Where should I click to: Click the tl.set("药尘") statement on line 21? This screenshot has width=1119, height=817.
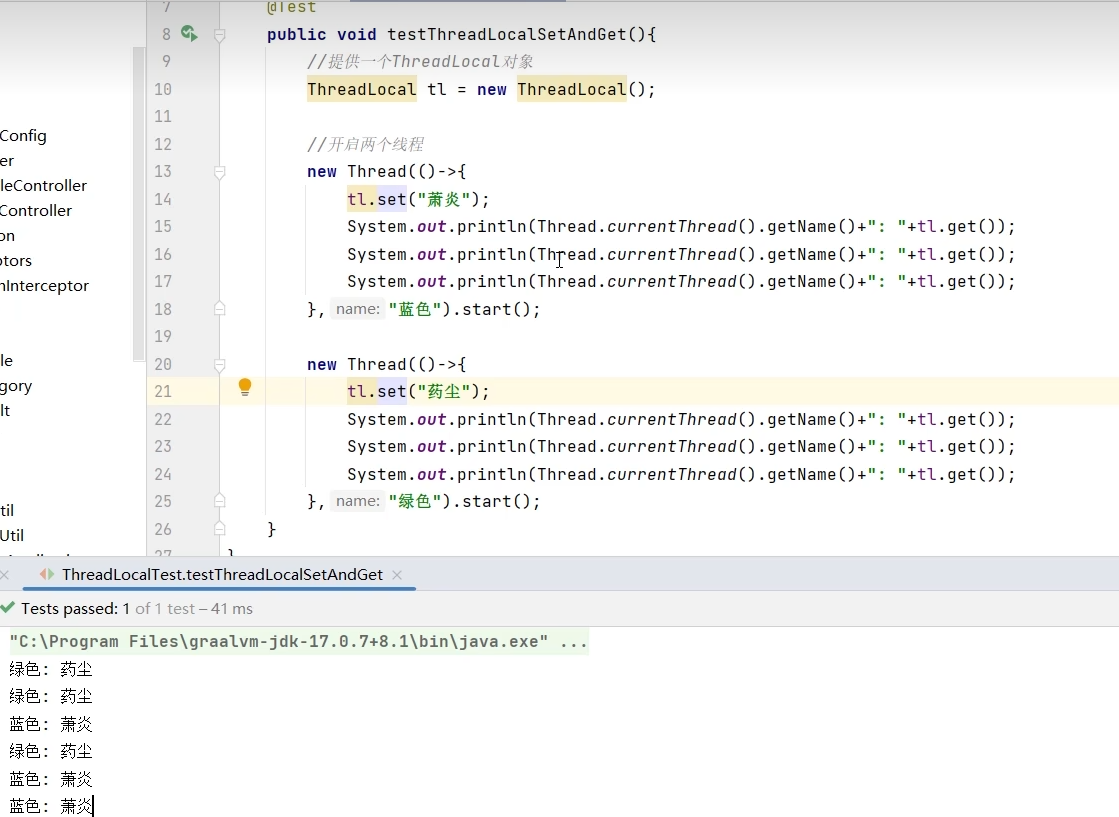418,391
